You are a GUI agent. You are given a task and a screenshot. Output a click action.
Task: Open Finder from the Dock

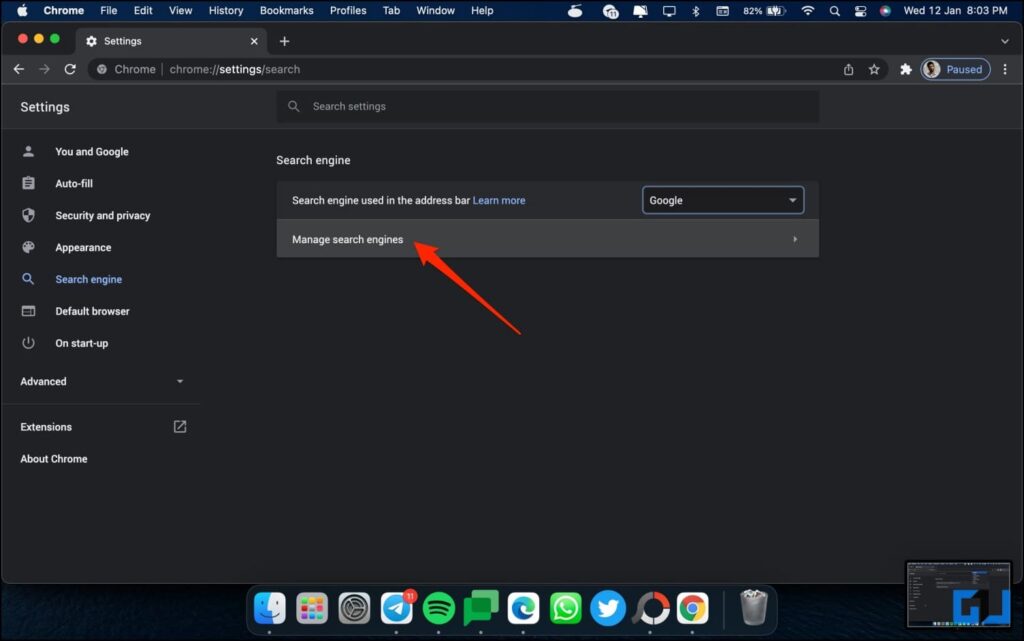[270, 608]
